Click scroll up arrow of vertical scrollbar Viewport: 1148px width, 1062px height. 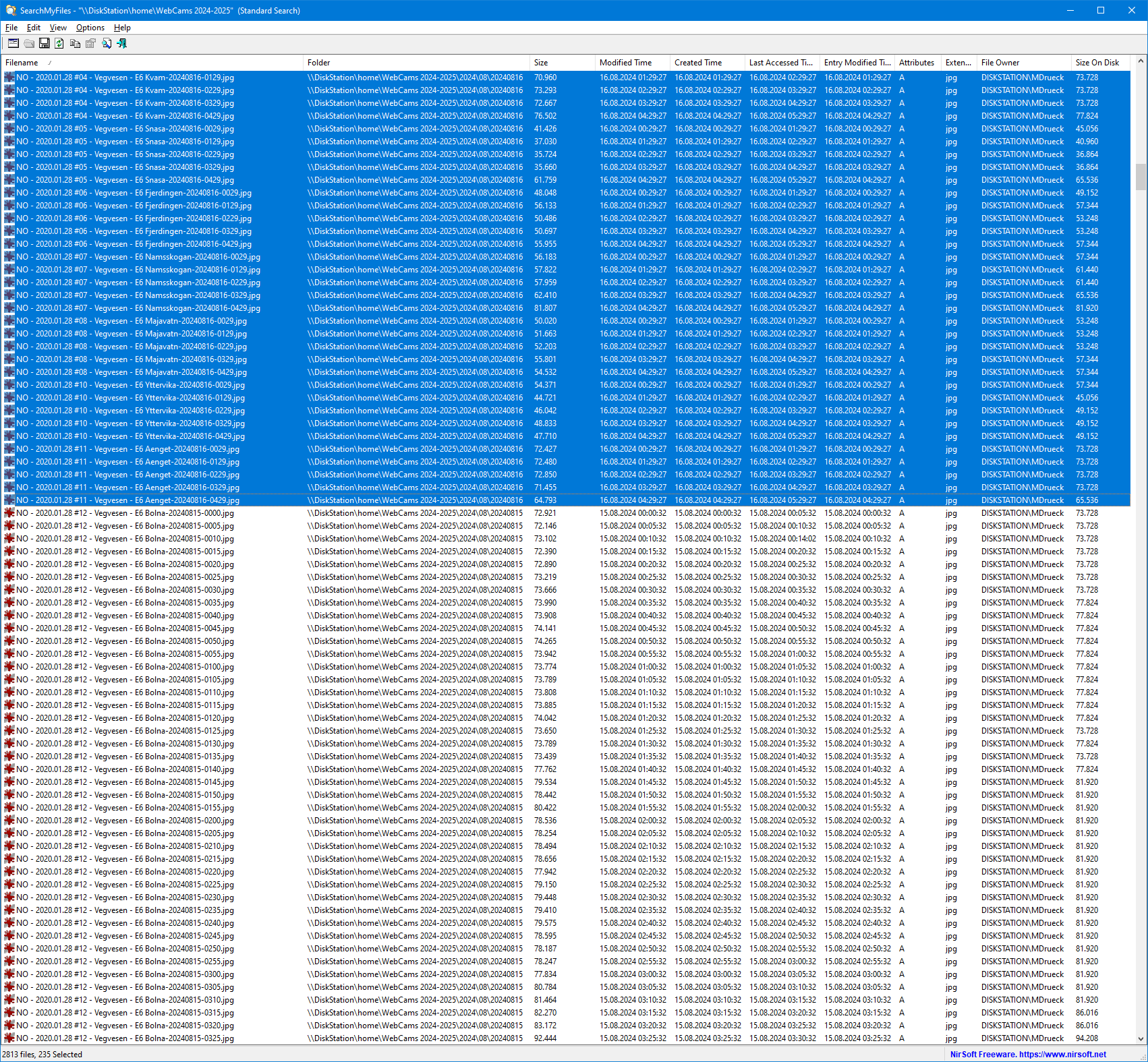click(1141, 61)
